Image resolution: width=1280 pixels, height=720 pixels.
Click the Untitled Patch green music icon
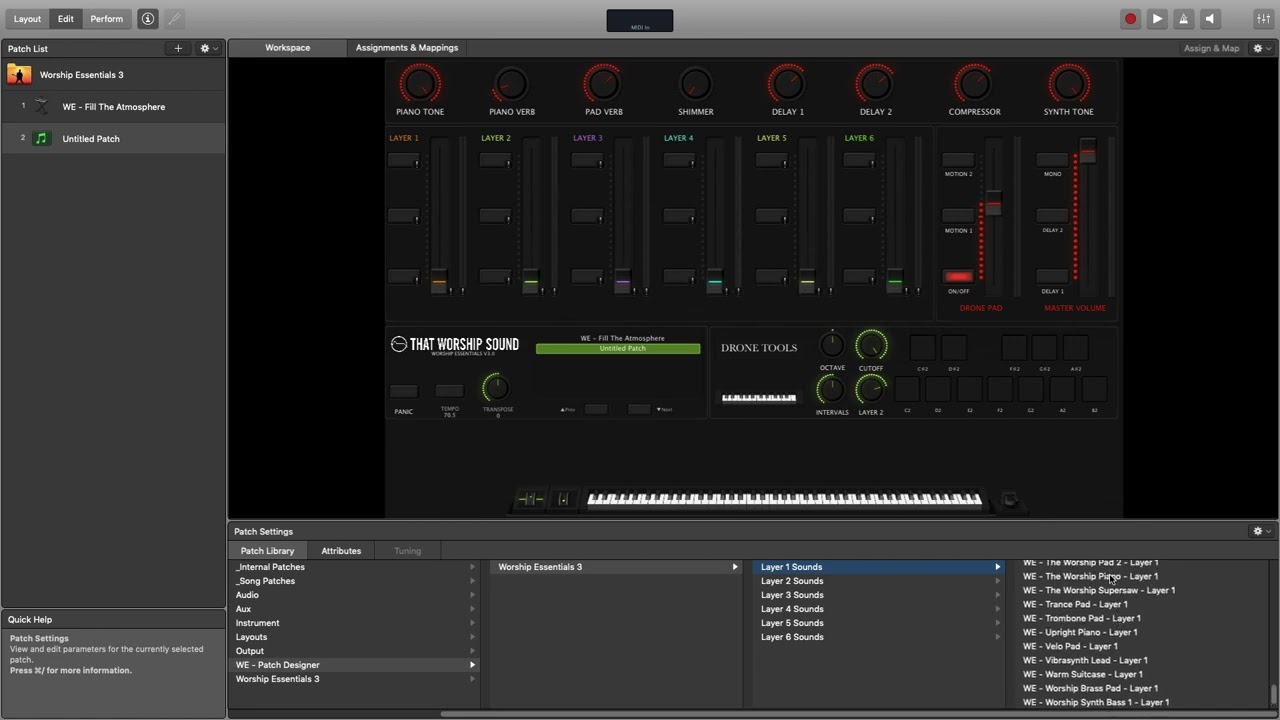click(x=41, y=139)
